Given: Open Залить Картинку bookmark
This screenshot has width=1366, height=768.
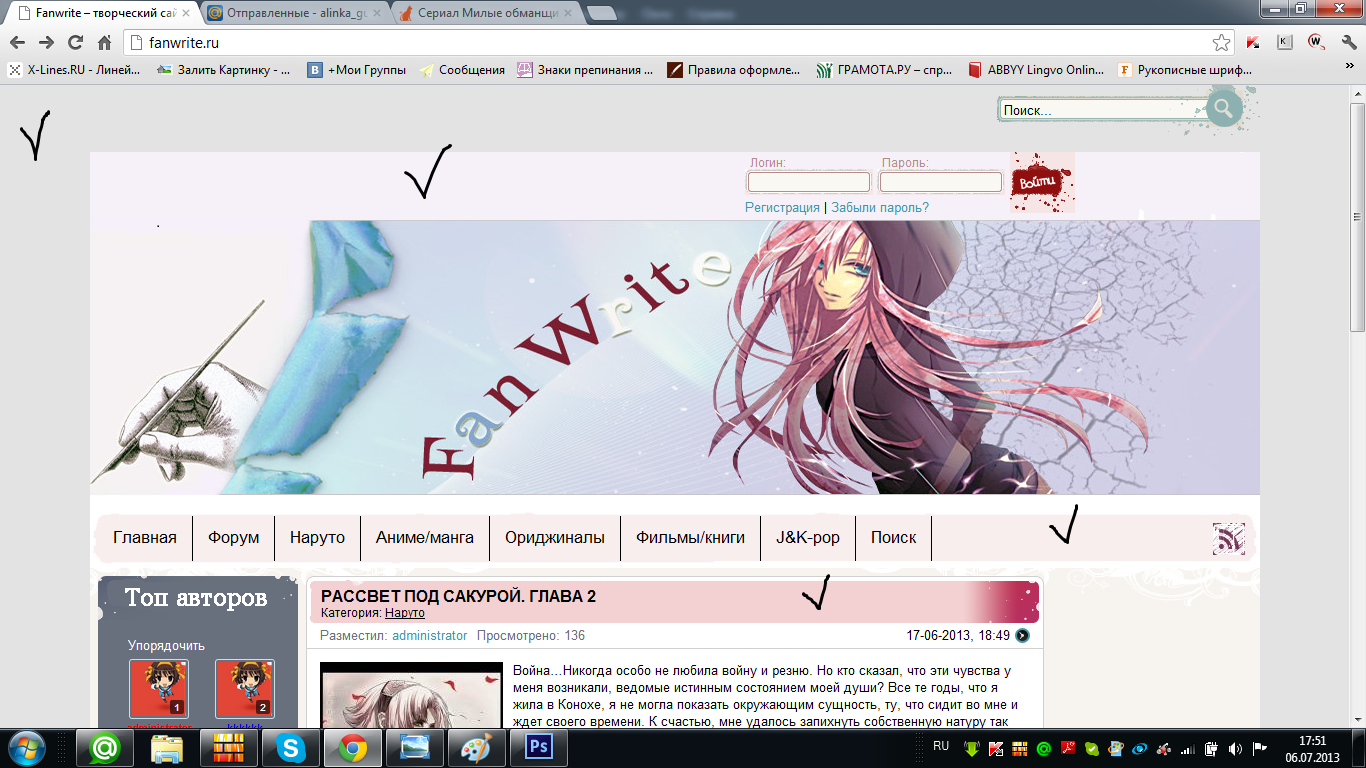Looking at the screenshot, I should [224, 70].
